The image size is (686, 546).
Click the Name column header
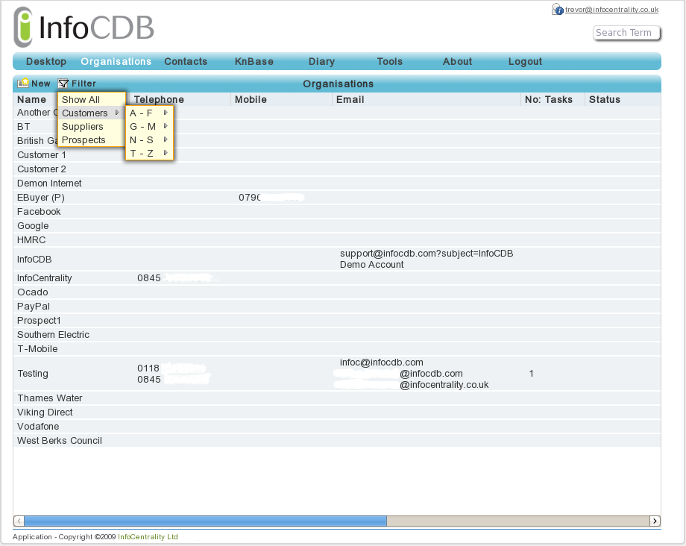[32, 100]
